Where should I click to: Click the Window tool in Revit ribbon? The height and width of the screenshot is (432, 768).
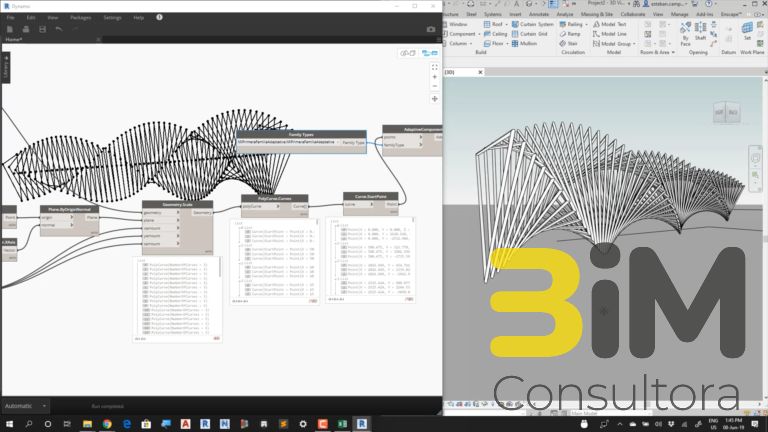coord(455,24)
